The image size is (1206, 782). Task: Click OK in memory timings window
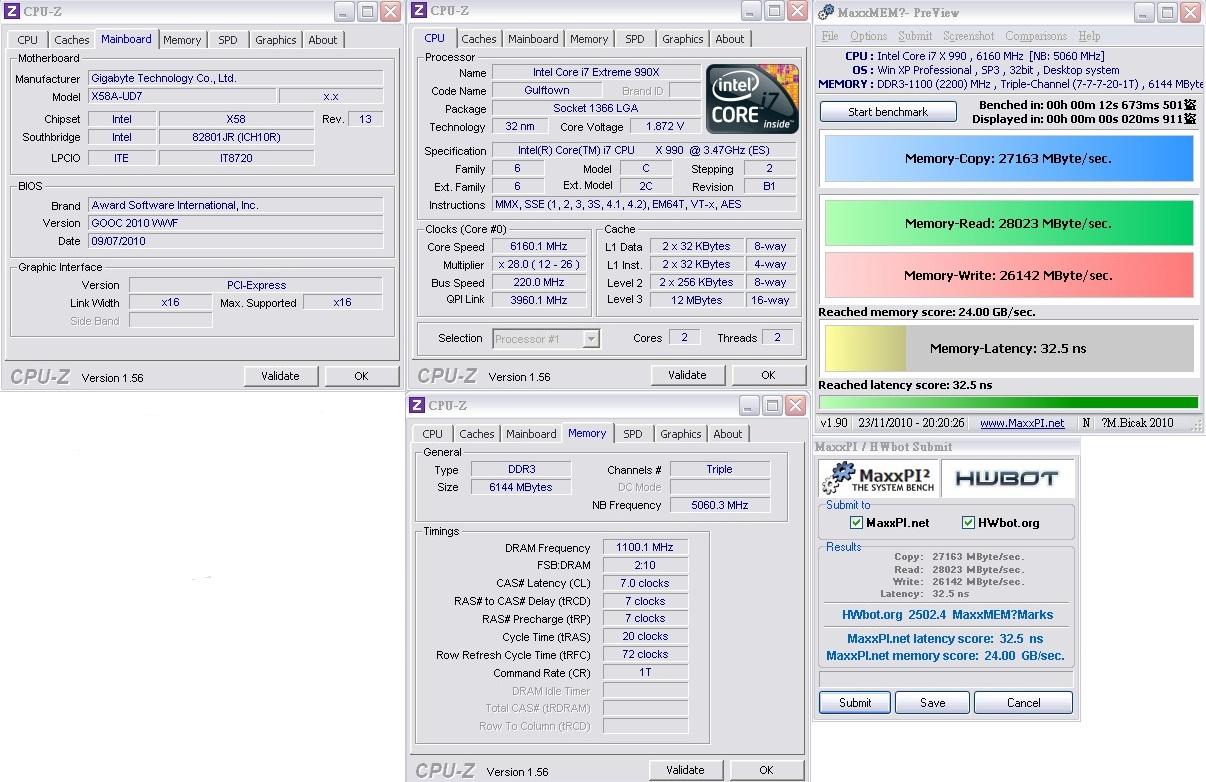pyautogui.click(x=766, y=770)
